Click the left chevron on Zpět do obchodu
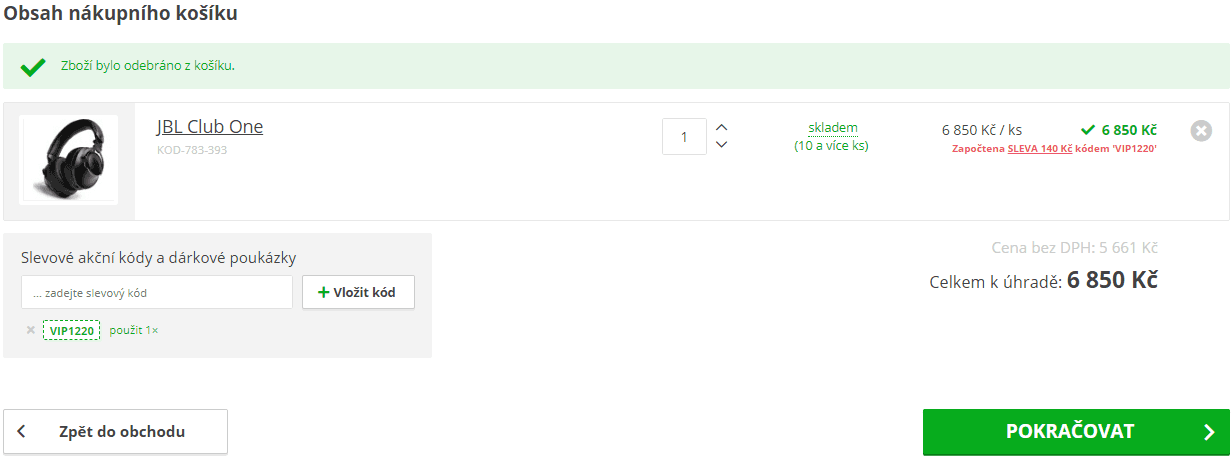The height and width of the screenshot is (457, 1232). coord(22,432)
